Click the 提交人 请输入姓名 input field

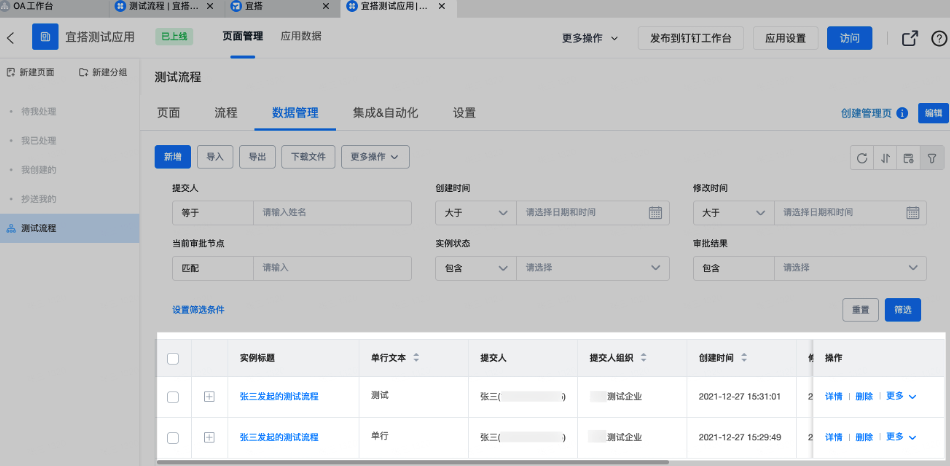pyautogui.click(x=332, y=213)
